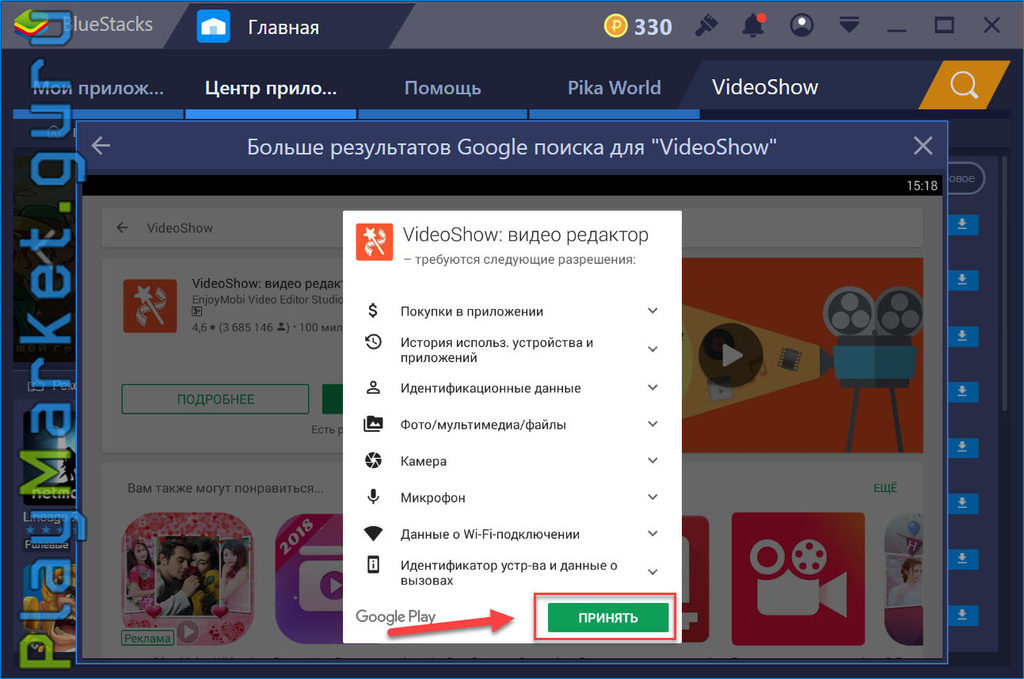The height and width of the screenshot is (679, 1024).
Task: Click the BlueStacks logo icon
Action: click(x=32, y=24)
